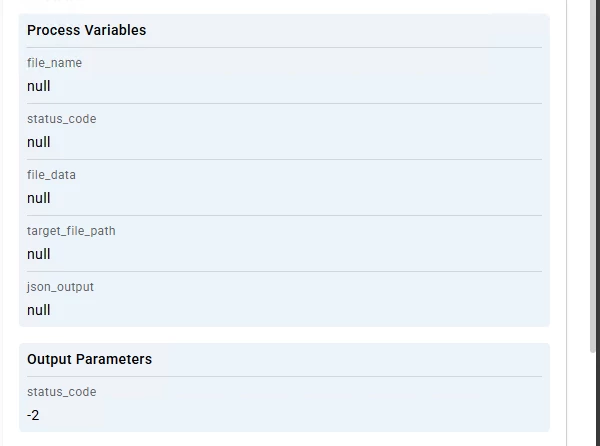Select the target_file_path variable label
Image resolution: width=600 pixels, height=446 pixels.
pos(71,231)
